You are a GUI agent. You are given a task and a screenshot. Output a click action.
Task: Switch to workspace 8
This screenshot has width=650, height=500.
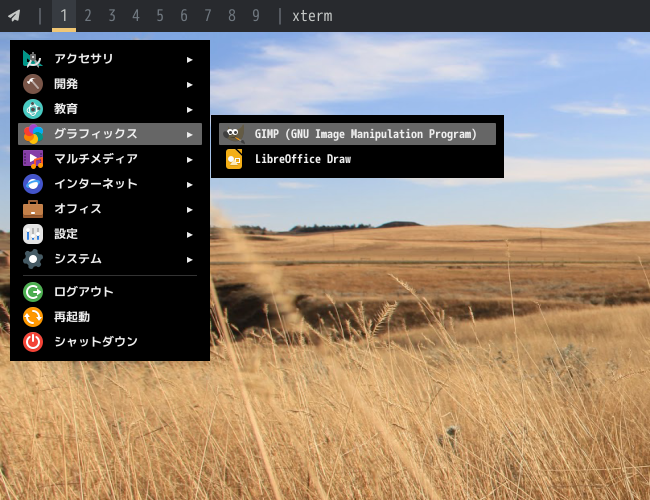(x=232, y=16)
